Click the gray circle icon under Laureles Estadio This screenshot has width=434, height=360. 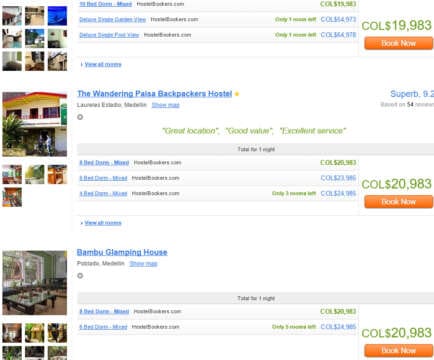(x=80, y=117)
